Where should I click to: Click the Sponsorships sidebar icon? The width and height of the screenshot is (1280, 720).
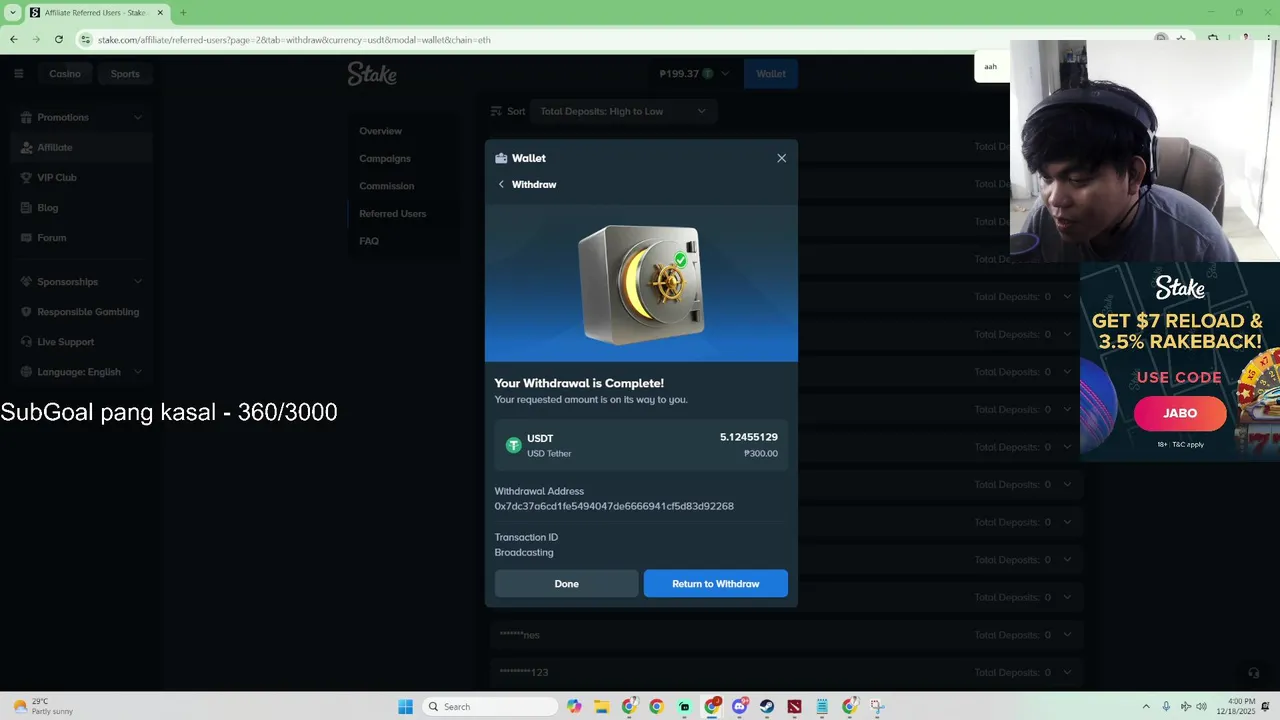[x=27, y=282]
